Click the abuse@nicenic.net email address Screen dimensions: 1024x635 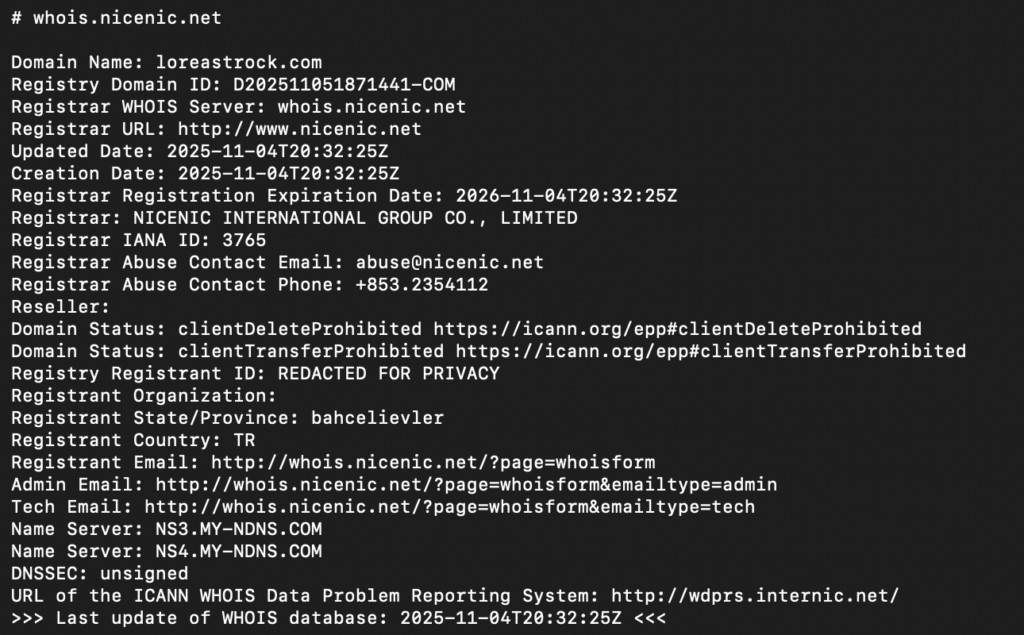coord(449,262)
